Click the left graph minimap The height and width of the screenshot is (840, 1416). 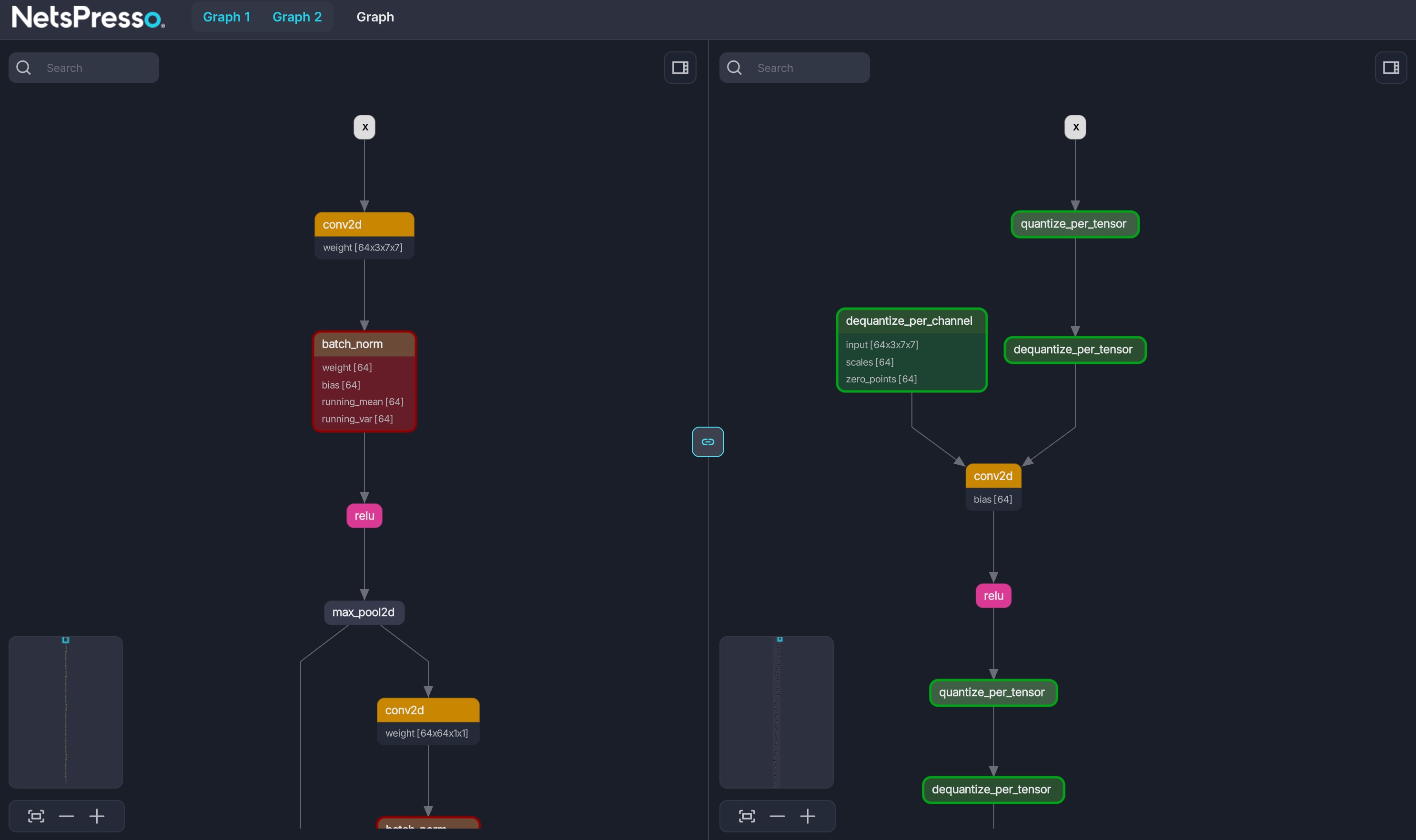click(66, 712)
